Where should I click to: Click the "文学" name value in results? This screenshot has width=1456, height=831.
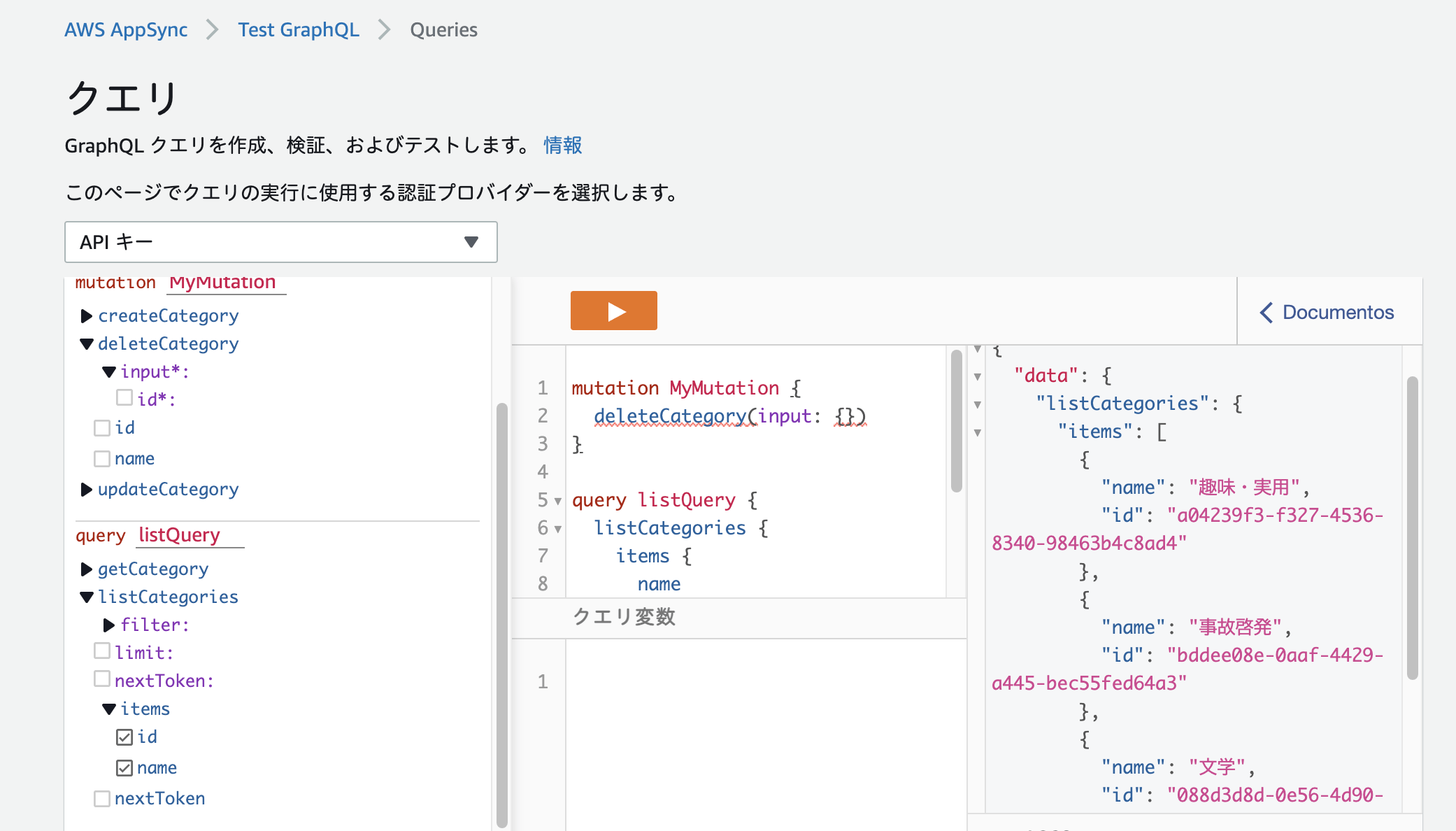pos(1217,767)
